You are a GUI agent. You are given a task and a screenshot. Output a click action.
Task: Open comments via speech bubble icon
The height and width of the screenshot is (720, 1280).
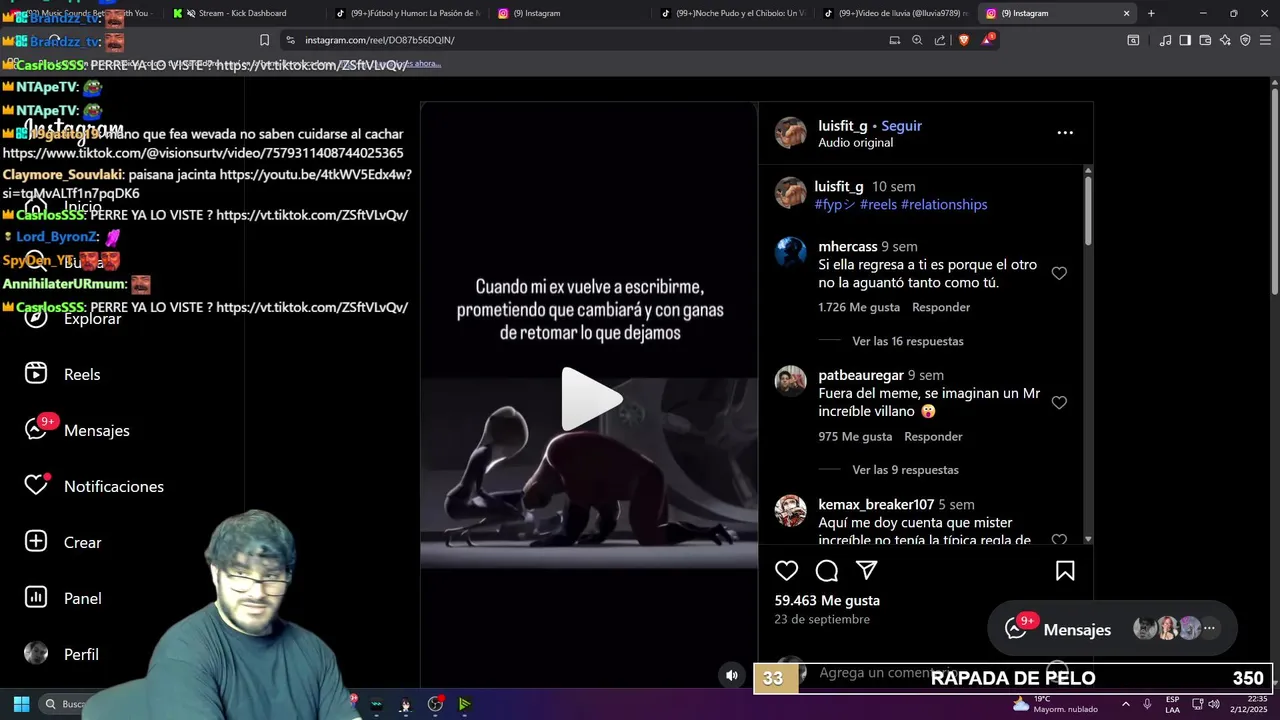coord(827,571)
